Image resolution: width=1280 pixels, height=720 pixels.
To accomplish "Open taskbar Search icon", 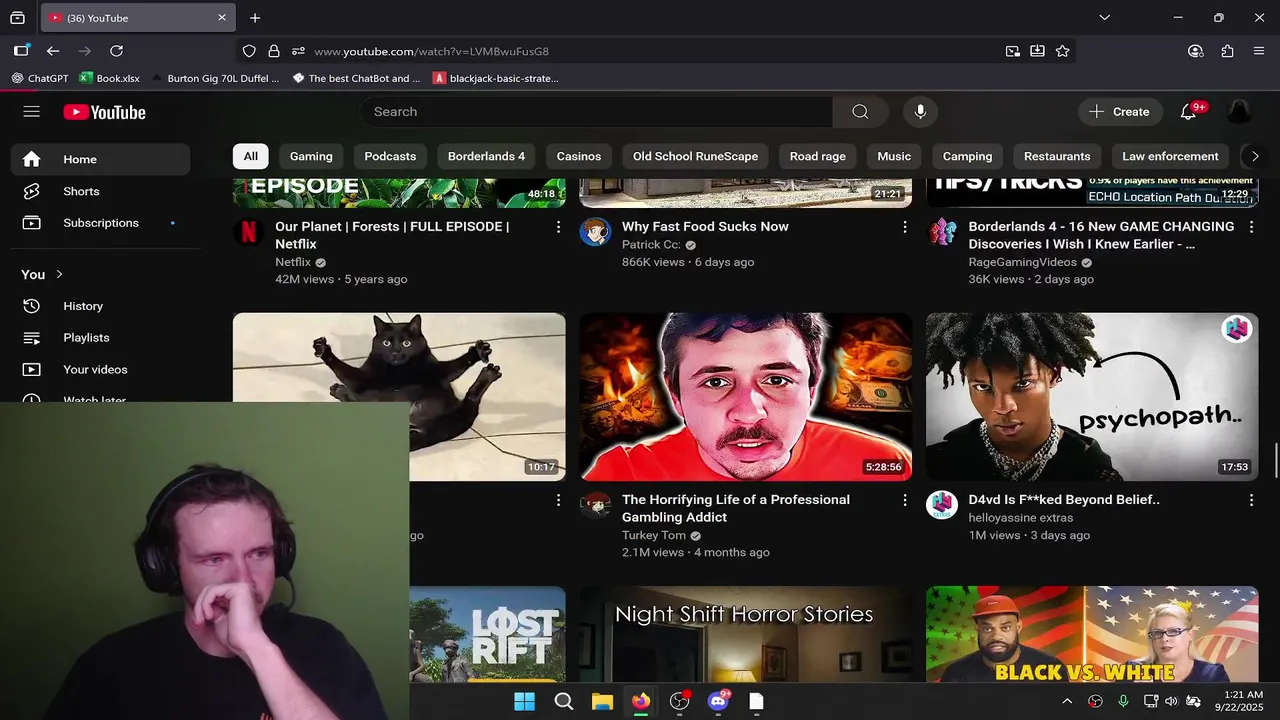I will [563, 701].
